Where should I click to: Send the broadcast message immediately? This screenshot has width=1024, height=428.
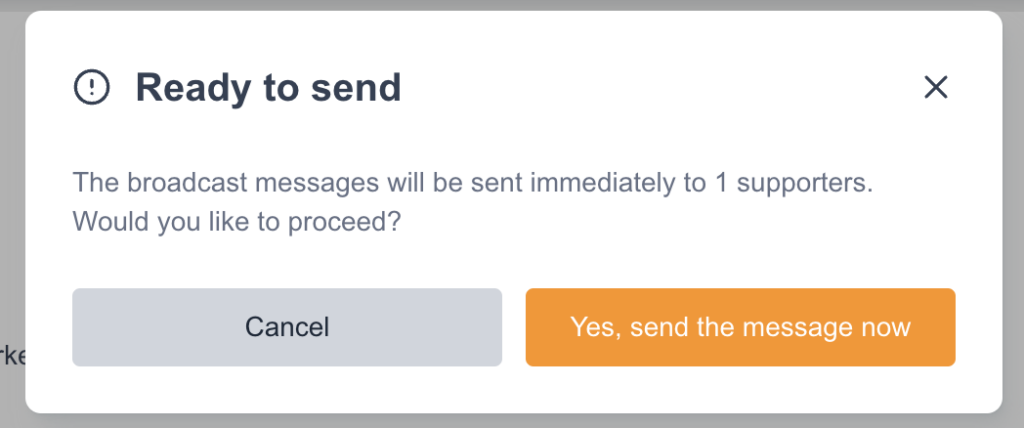coord(740,327)
